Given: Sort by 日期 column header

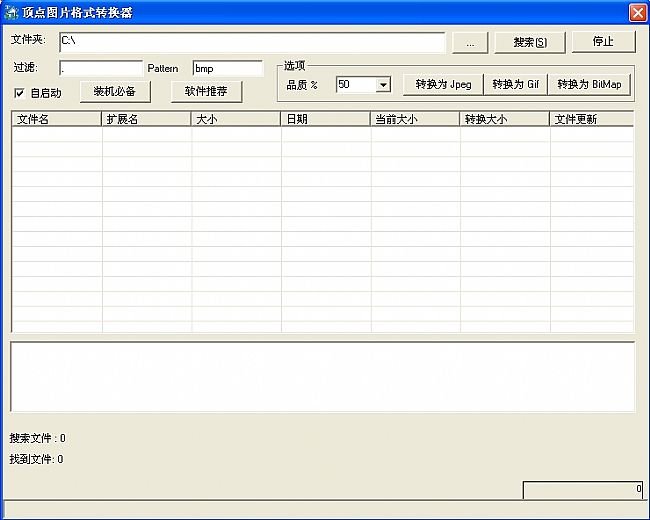Looking at the screenshot, I should [326, 119].
